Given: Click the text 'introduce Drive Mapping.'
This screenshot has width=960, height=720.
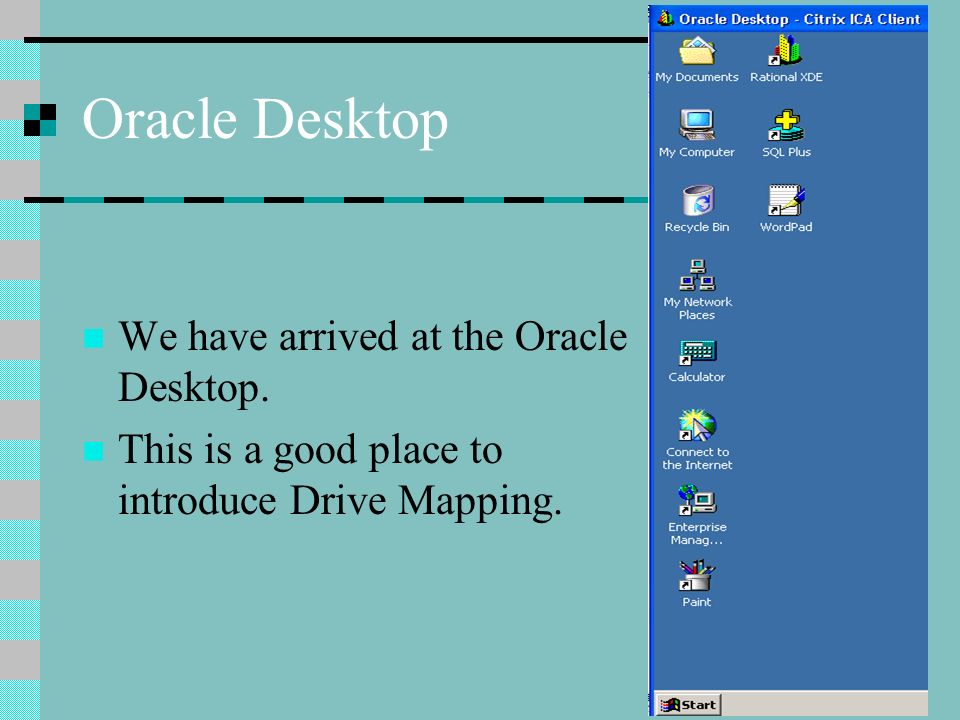Looking at the screenshot, I should 340,501.
